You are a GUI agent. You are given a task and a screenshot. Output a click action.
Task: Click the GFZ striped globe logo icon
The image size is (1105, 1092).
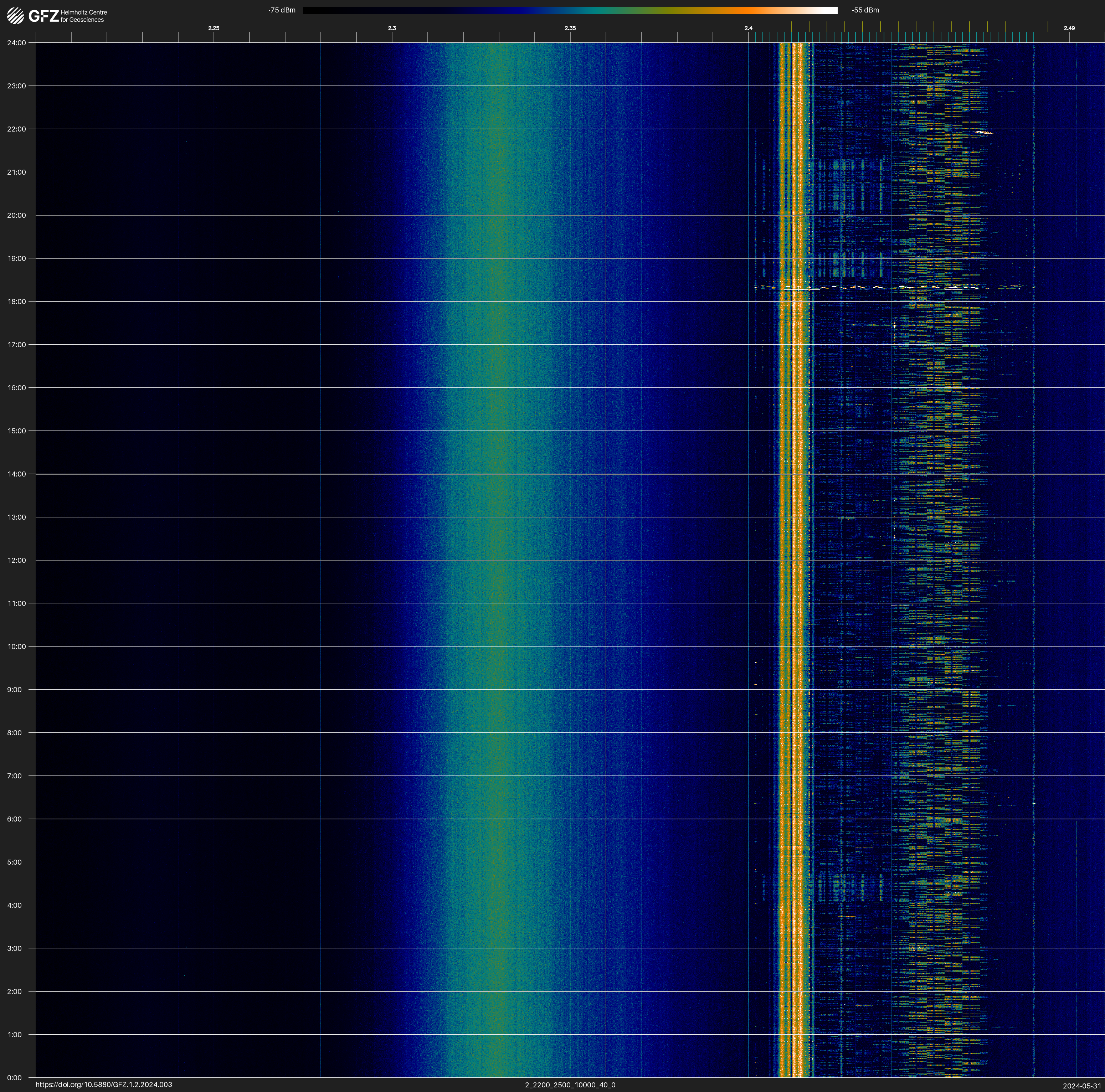[15, 16]
